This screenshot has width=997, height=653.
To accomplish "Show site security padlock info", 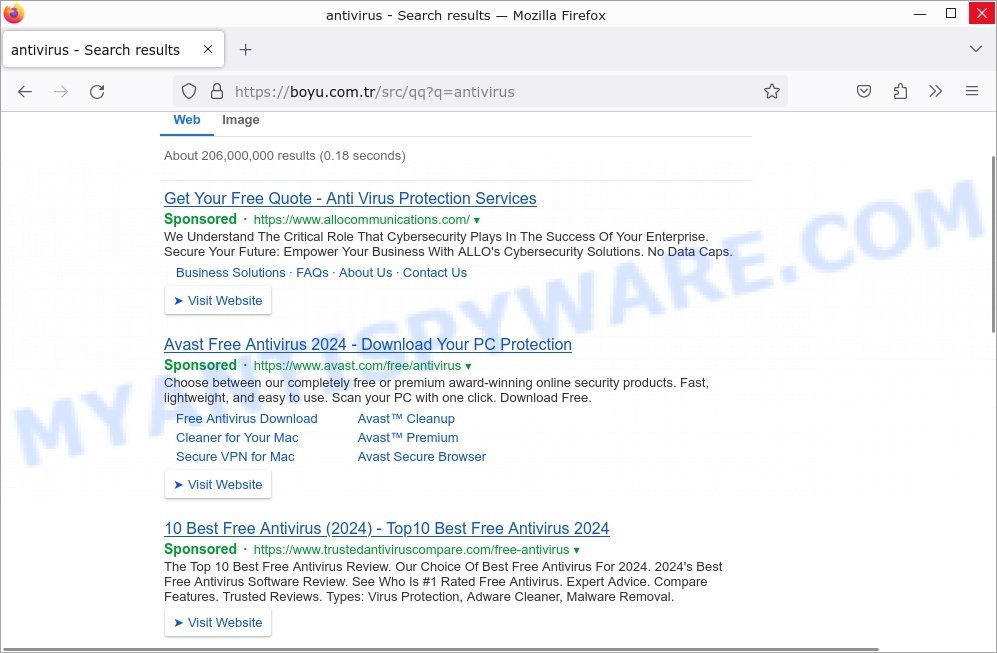I will 217,92.
